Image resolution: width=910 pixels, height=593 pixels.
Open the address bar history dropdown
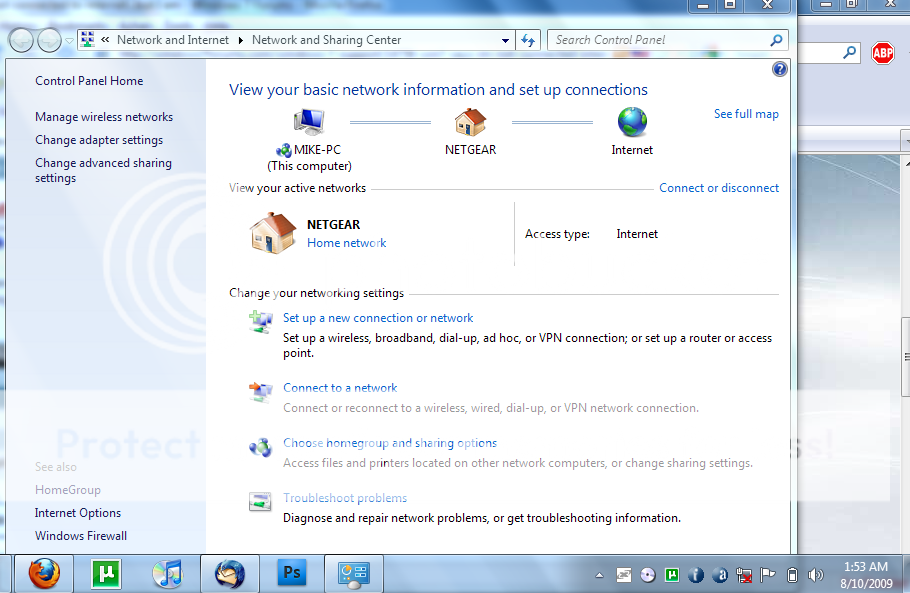pyautogui.click(x=506, y=41)
